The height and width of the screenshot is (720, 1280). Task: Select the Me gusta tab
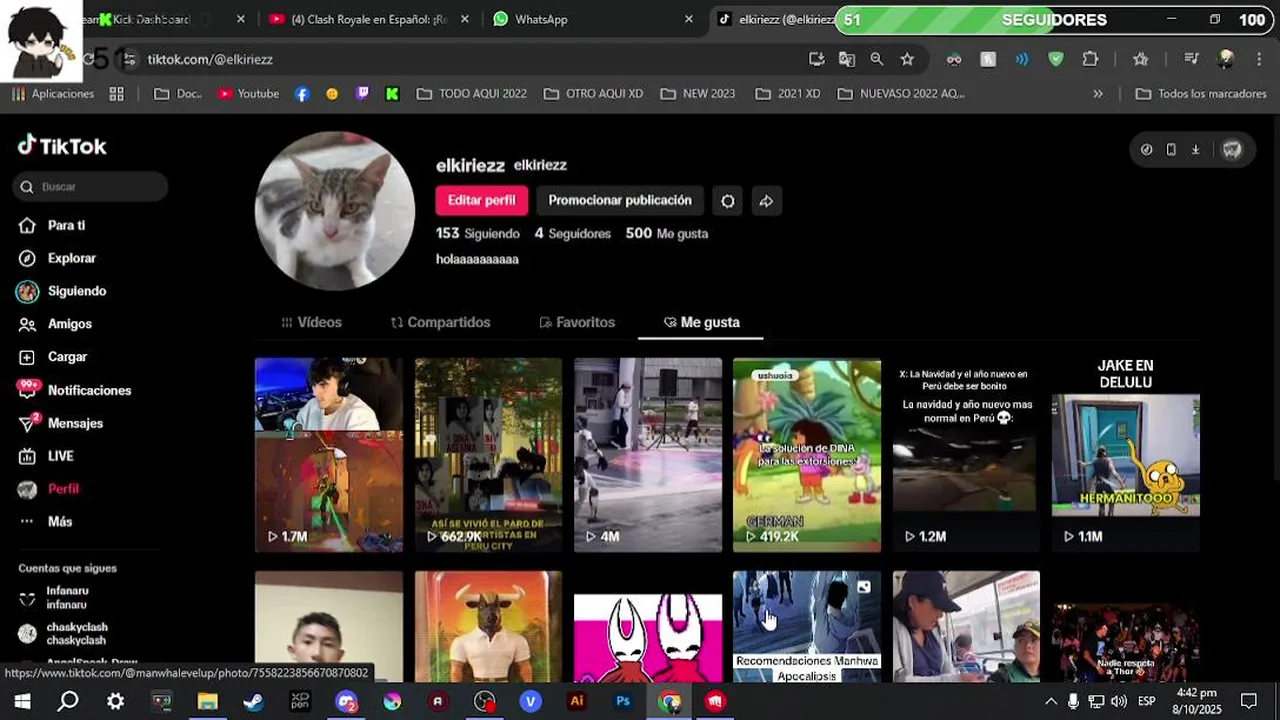[x=701, y=322]
